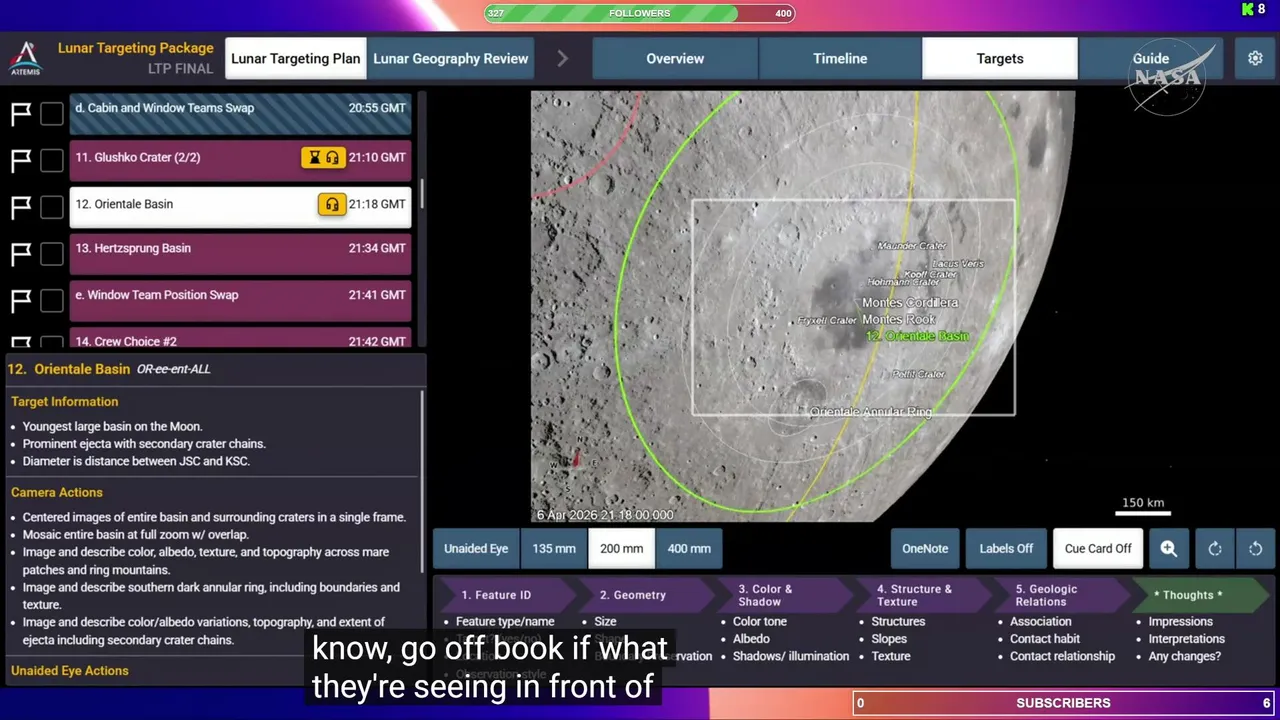Check the Hertzsprung Basin checkbox
This screenshot has width=1280, height=720.
(52, 254)
